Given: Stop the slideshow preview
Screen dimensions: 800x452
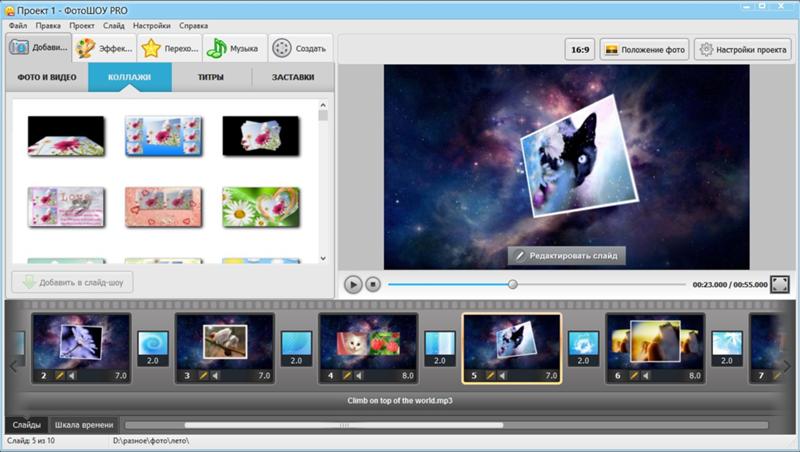Looking at the screenshot, I should pyautogui.click(x=373, y=284).
